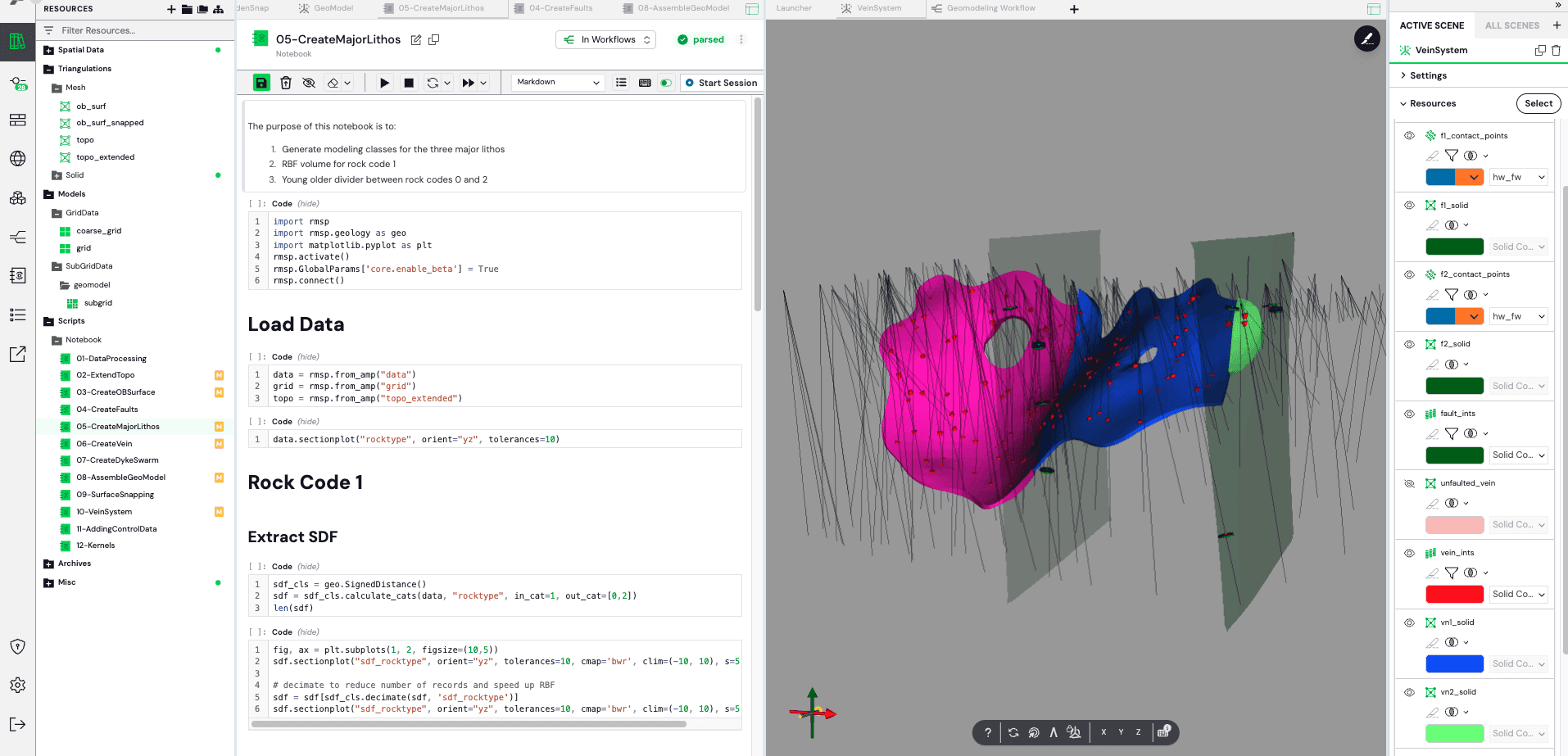
Task: Stop execution with the square stop button
Action: (409, 83)
